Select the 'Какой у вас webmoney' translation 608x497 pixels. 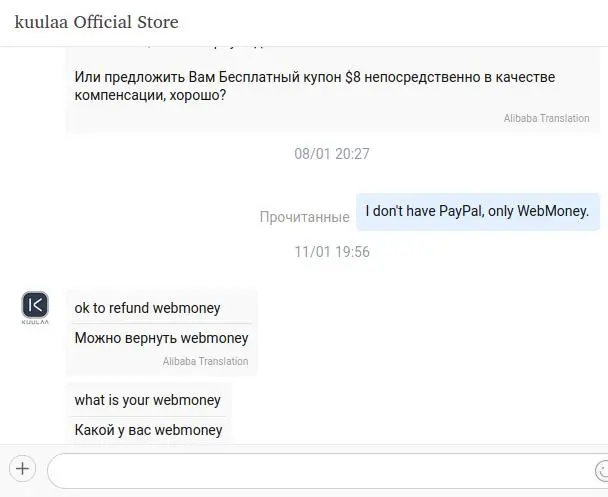pos(148,430)
